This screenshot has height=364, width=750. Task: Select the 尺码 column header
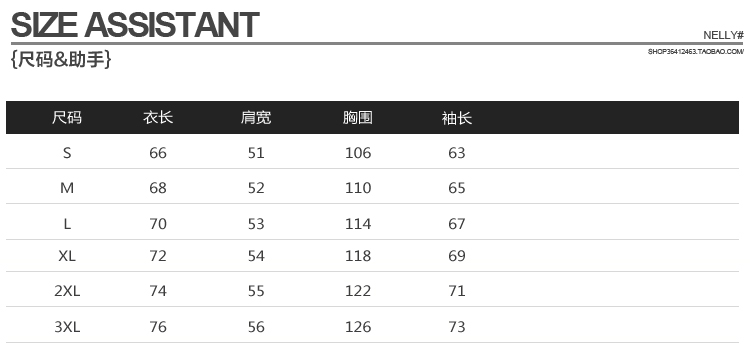tap(67, 118)
